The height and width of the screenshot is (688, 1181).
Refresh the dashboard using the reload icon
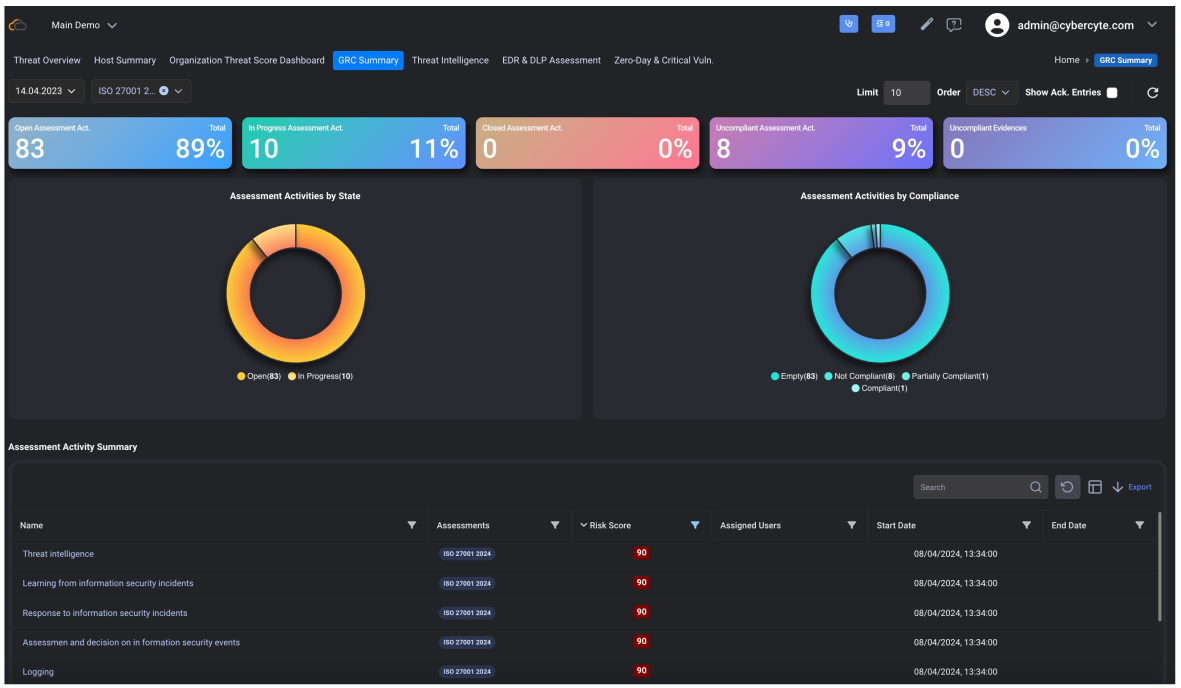pyautogui.click(x=1152, y=92)
